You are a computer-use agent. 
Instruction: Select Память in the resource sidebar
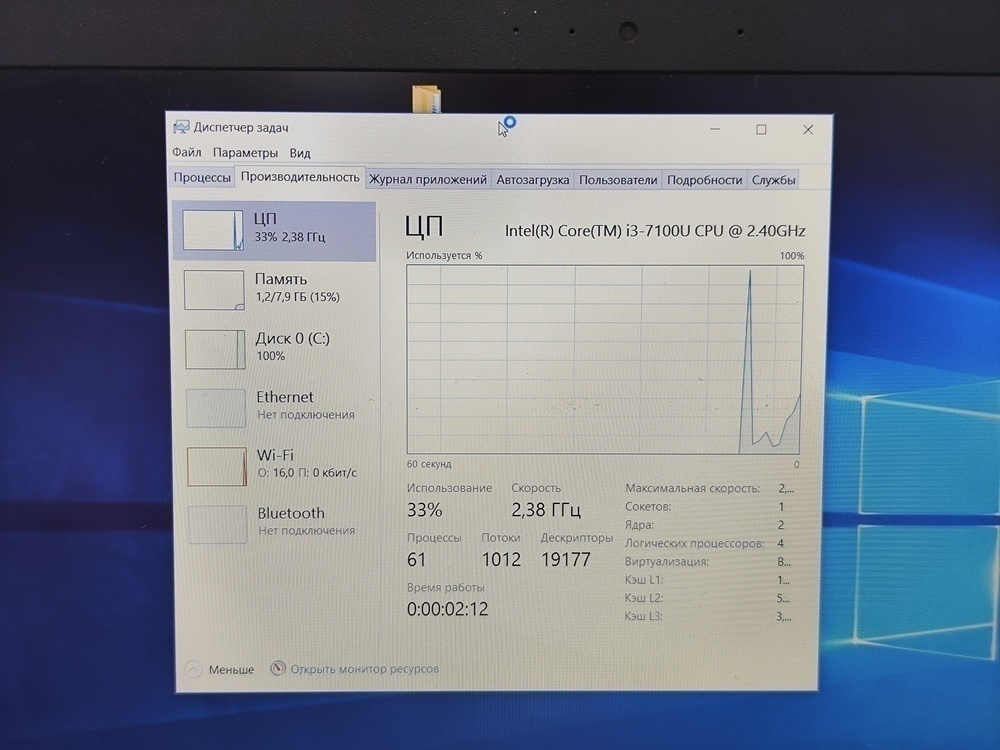coord(275,288)
